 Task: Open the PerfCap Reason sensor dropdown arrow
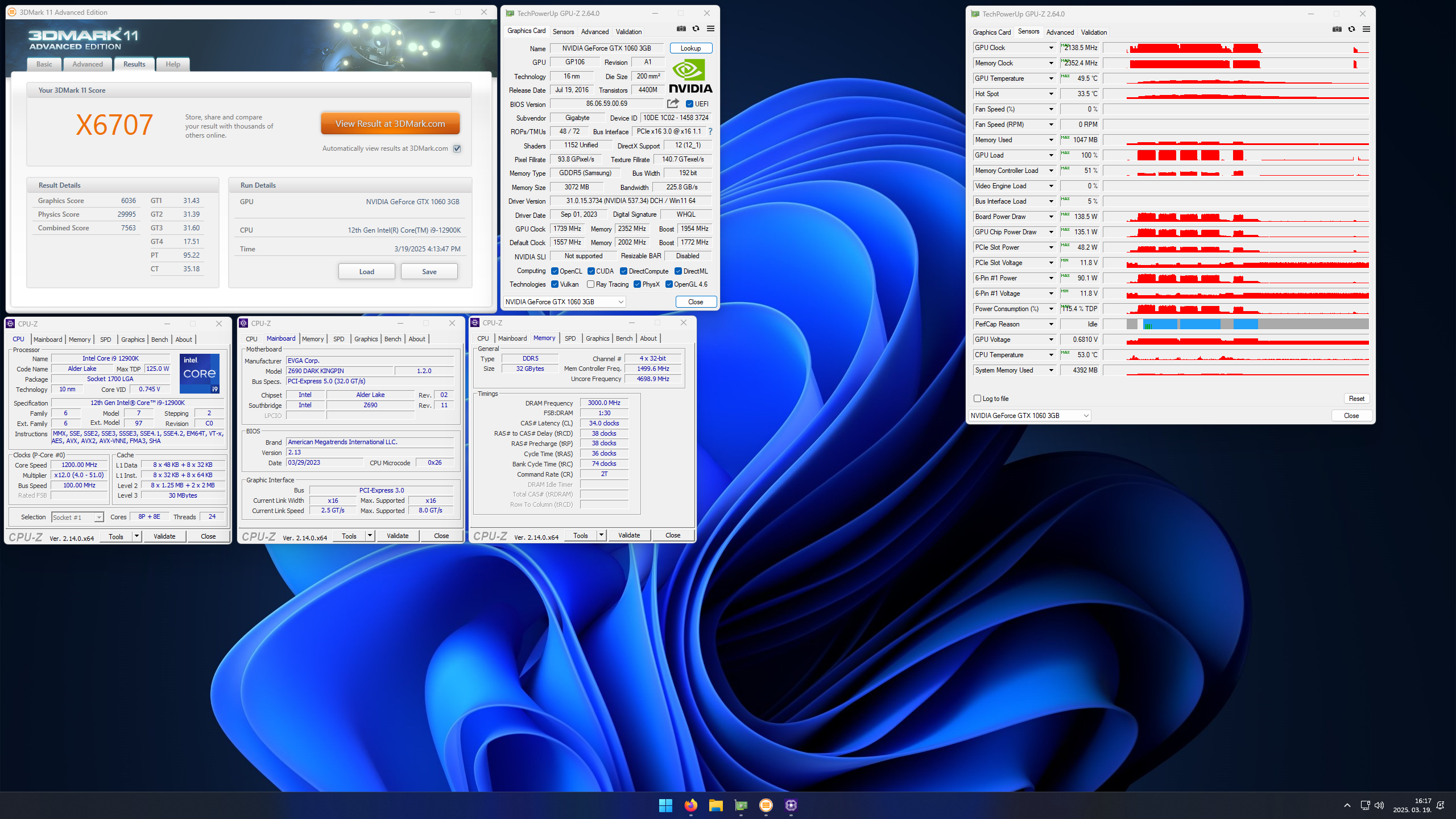click(1051, 324)
